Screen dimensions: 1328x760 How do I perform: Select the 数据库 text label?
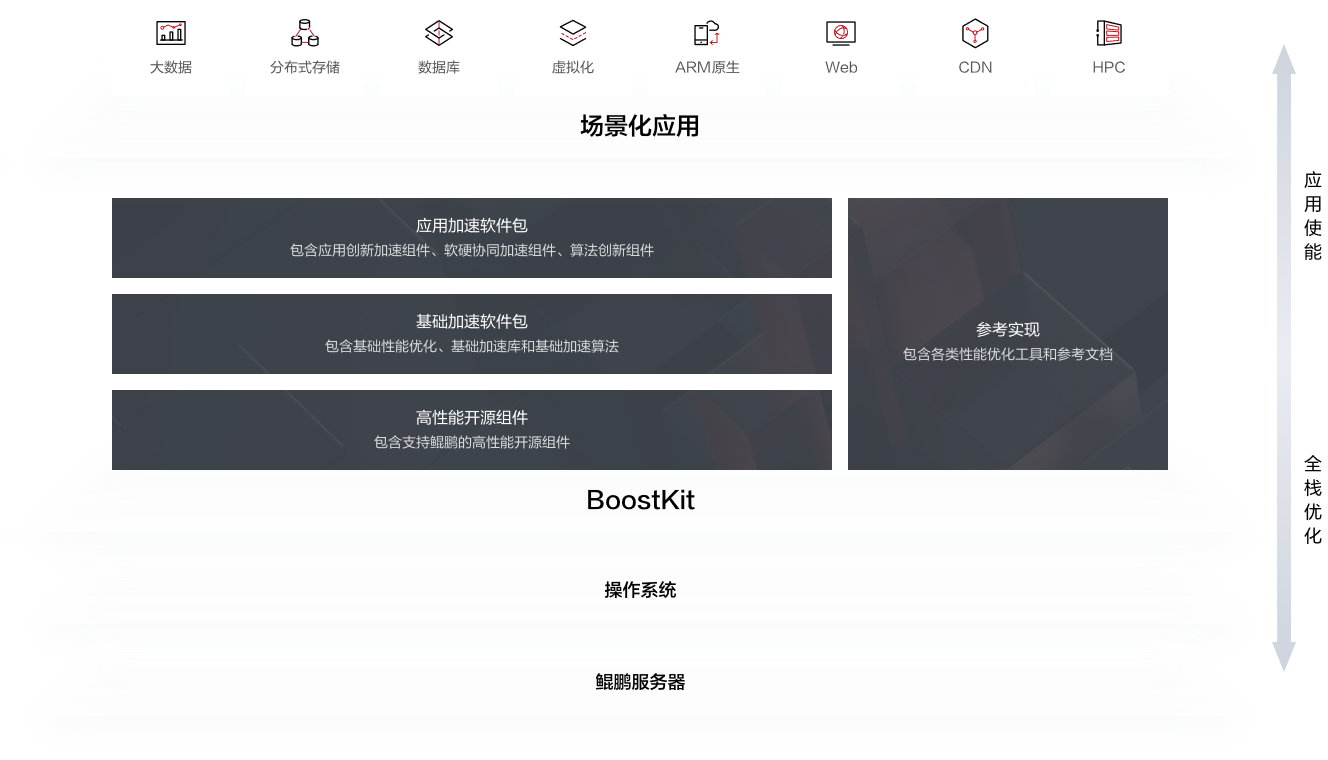(439, 68)
